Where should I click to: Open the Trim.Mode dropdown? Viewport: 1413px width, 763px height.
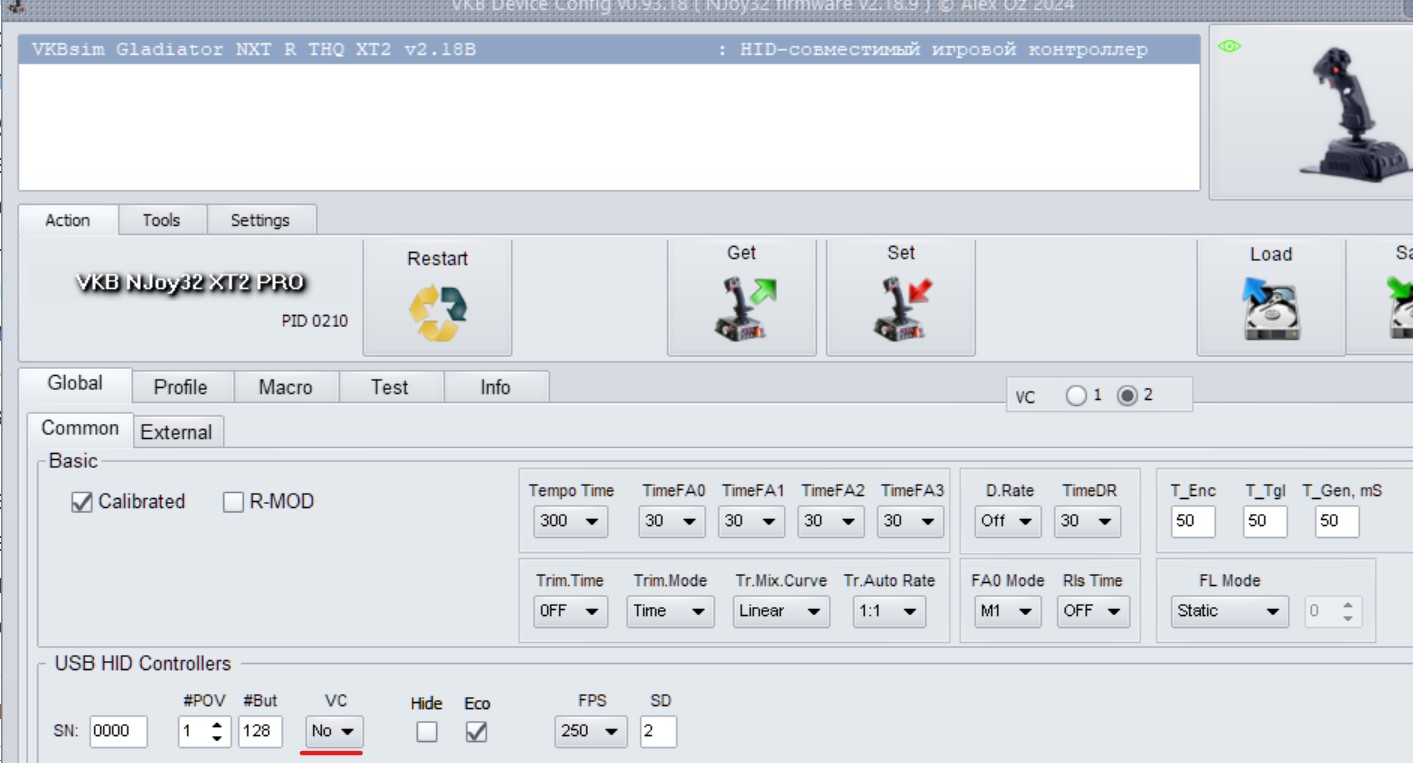tap(670, 611)
